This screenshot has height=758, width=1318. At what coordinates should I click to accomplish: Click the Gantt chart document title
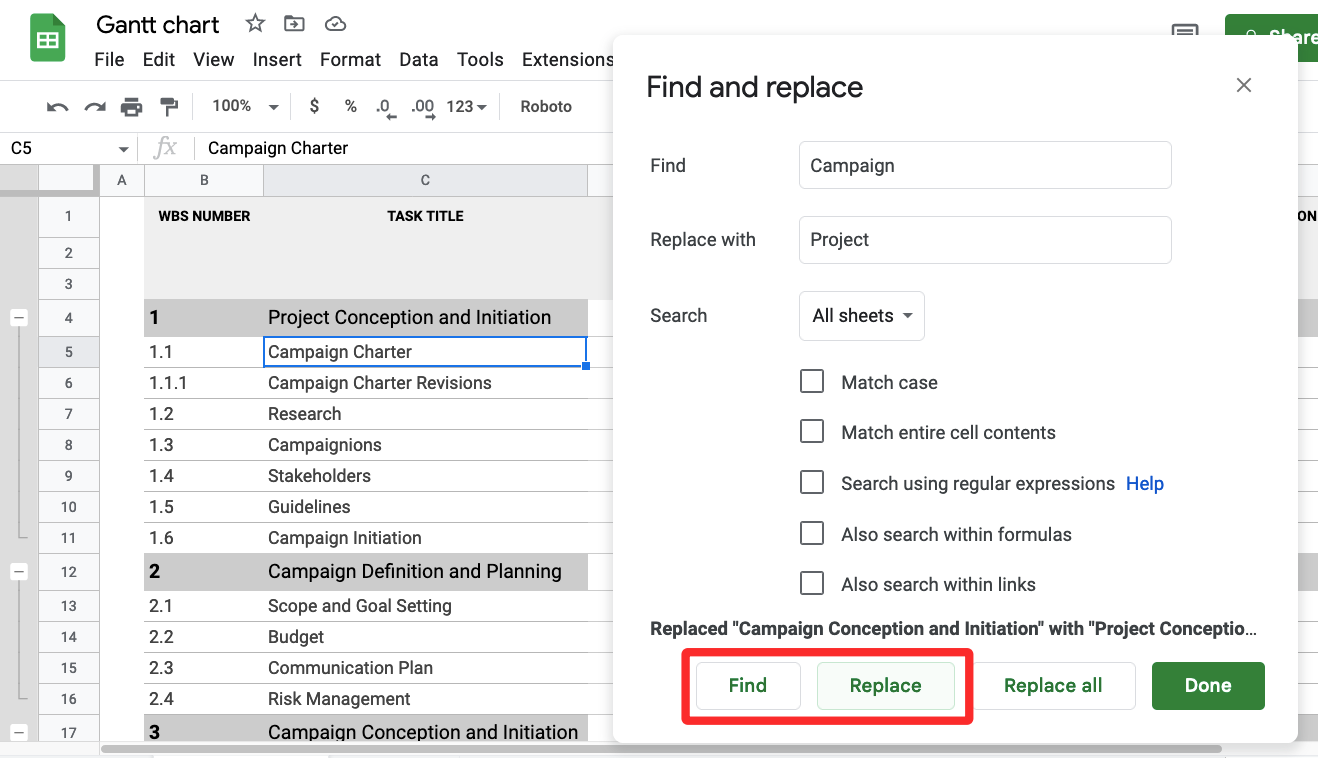tap(158, 24)
